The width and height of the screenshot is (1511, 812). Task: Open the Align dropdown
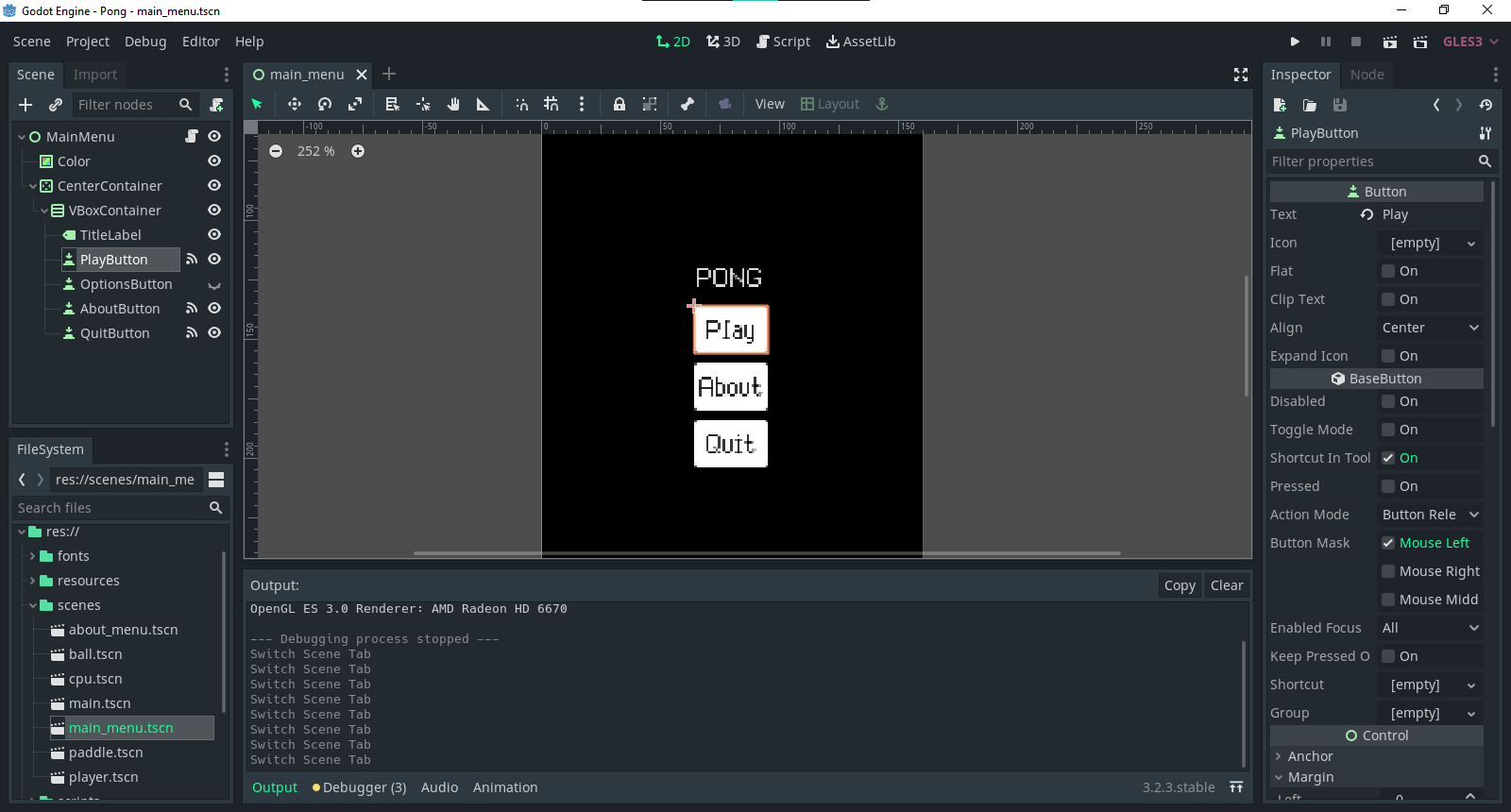[1430, 328]
